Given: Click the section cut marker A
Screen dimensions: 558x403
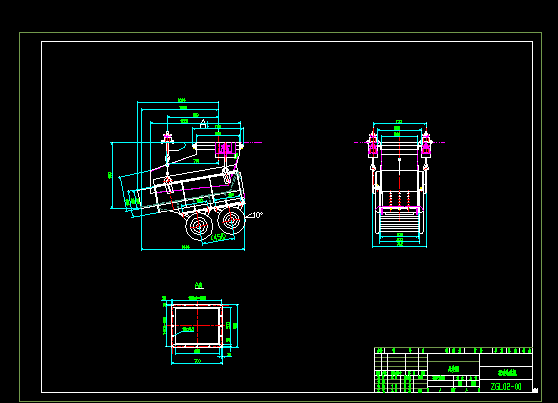Looking at the screenshot, I should (x=203, y=124).
